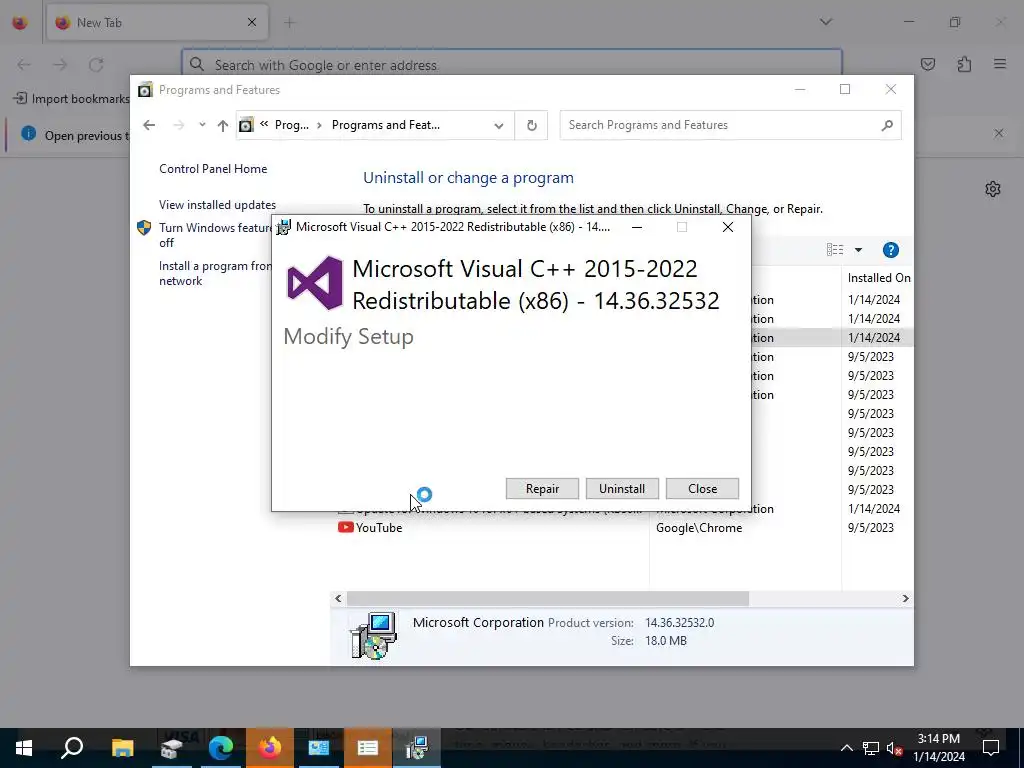Click the Programs and Features title icon
Image resolution: width=1024 pixels, height=768 pixels.
pos(145,89)
